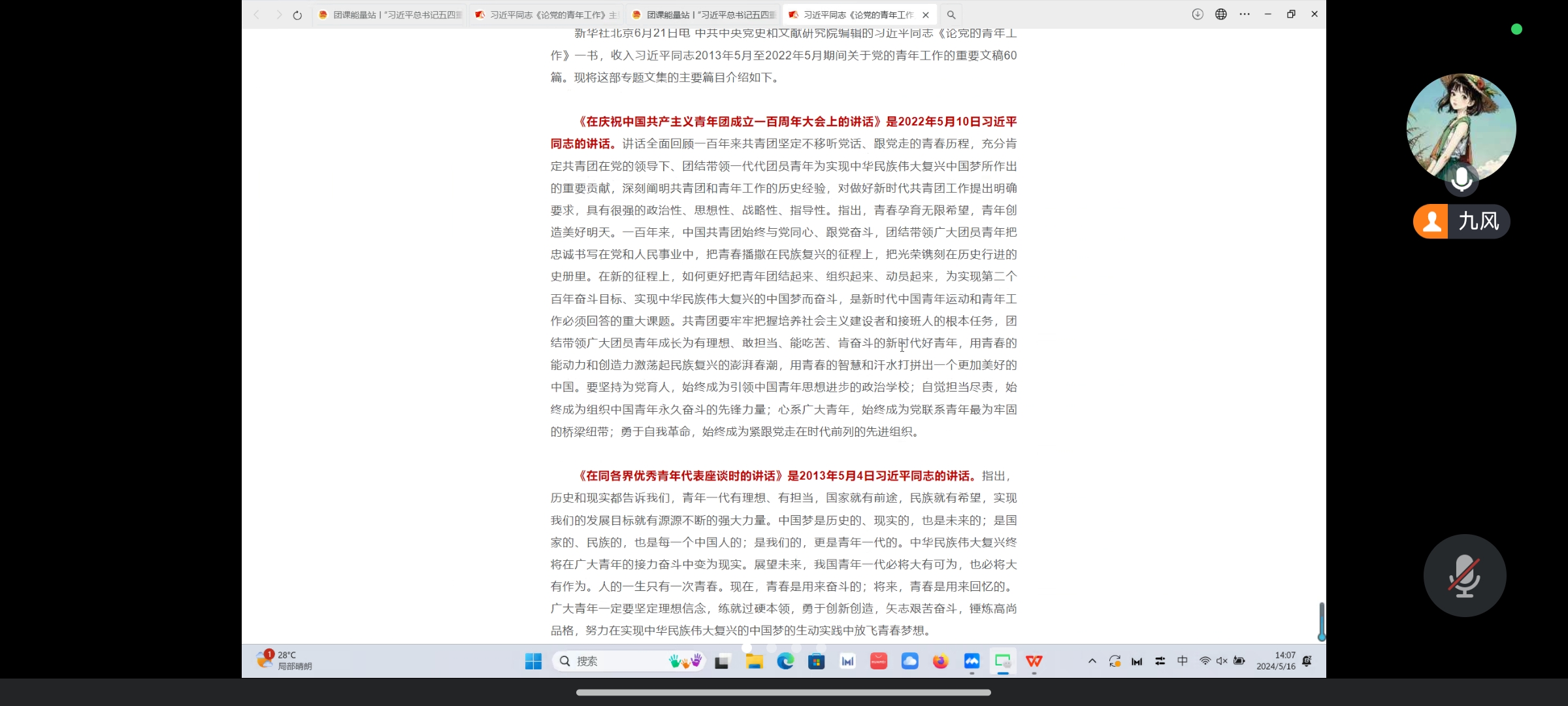Click the text 现将这部专题文集的主要篇目介绍如下。
1568x706 pixels.
coord(678,77)
